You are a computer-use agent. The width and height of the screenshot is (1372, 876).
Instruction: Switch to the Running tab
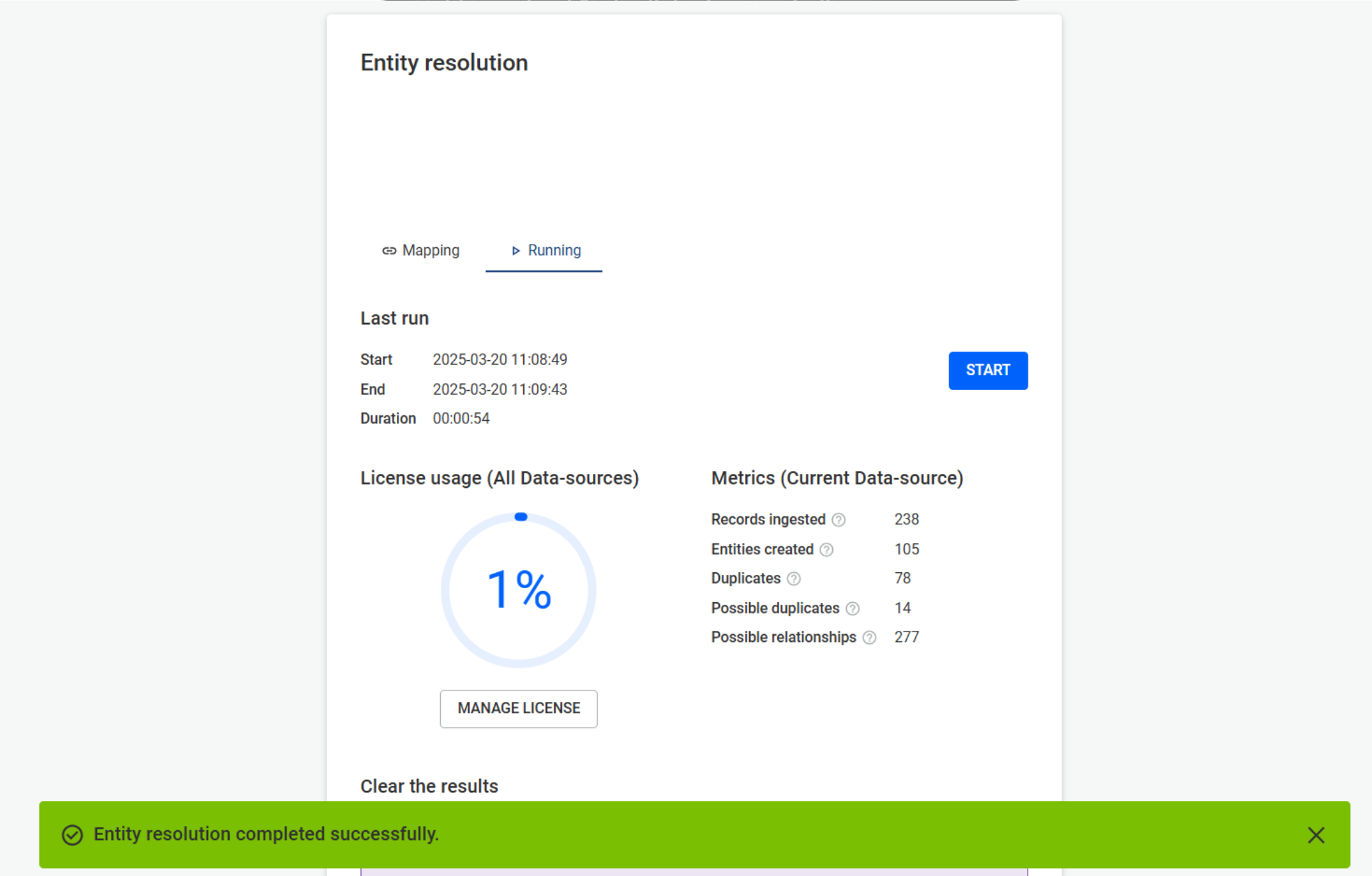tap(544, 251)
